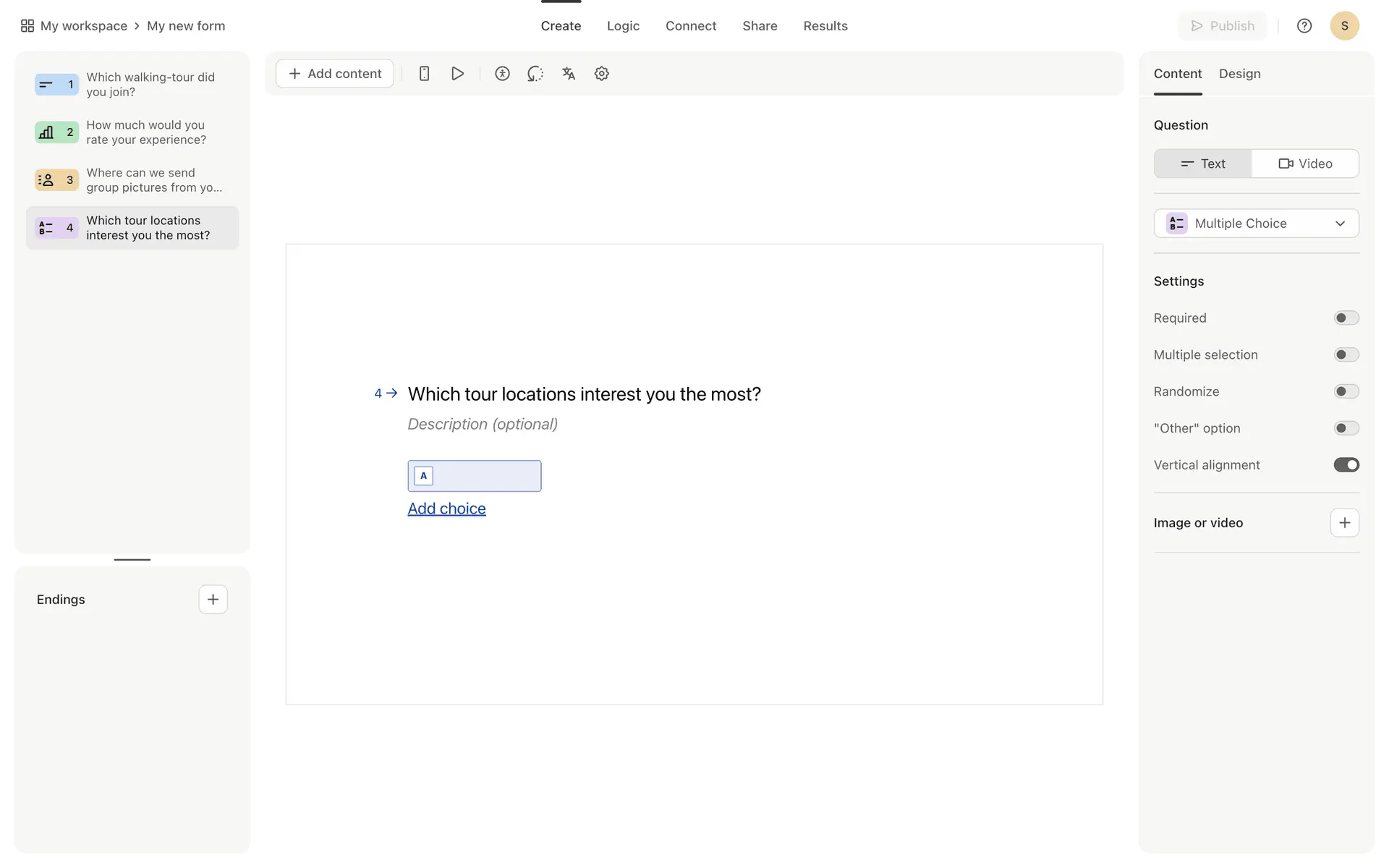The width and height of the screenshot is (1389, 868).
Task: Click the choice A input field
Action: click(x=485, y=476)
